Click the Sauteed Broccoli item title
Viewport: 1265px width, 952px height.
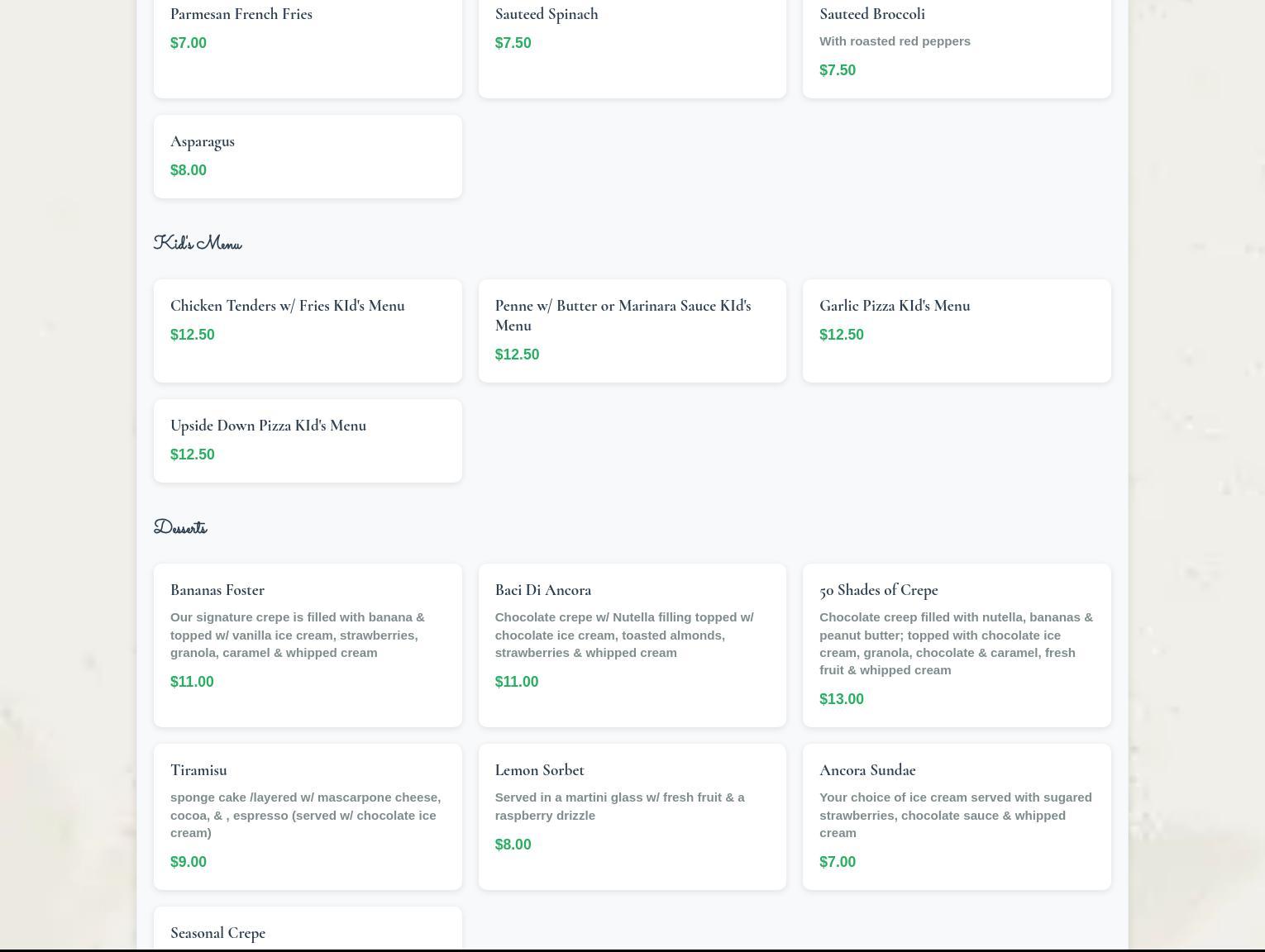coord(871,14)
